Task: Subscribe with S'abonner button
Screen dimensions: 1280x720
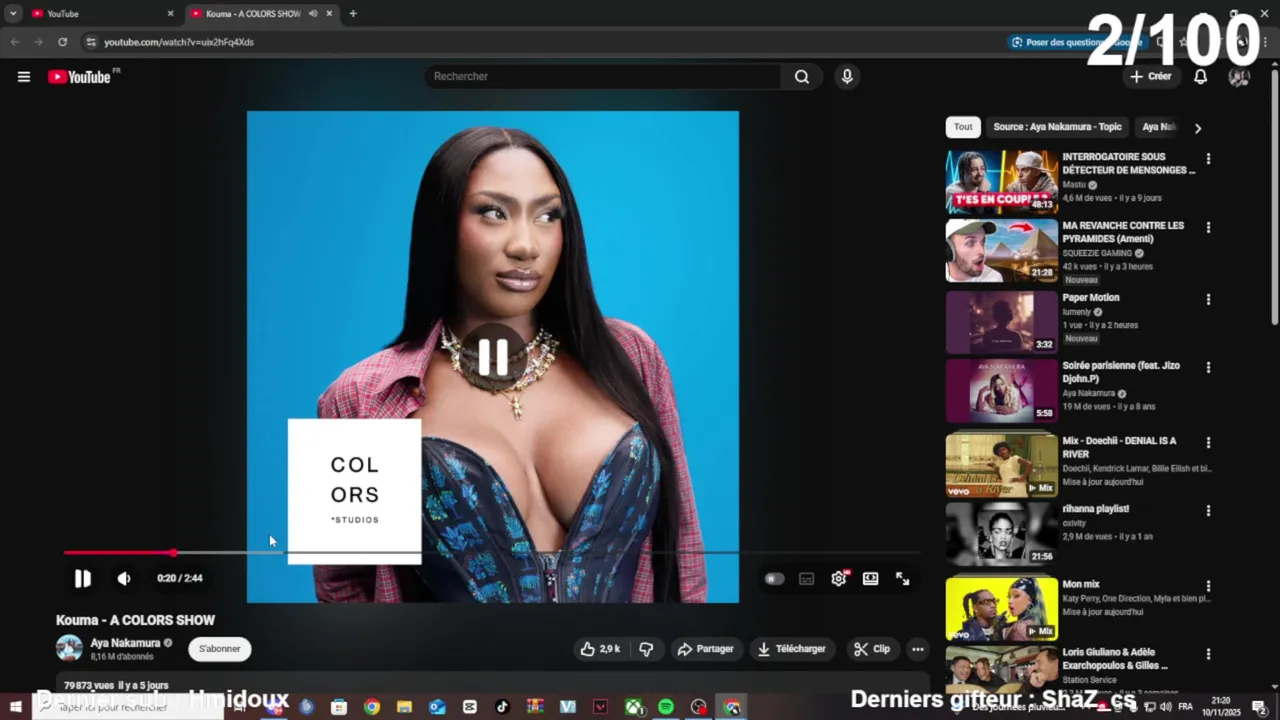Action: pos(220,649)
